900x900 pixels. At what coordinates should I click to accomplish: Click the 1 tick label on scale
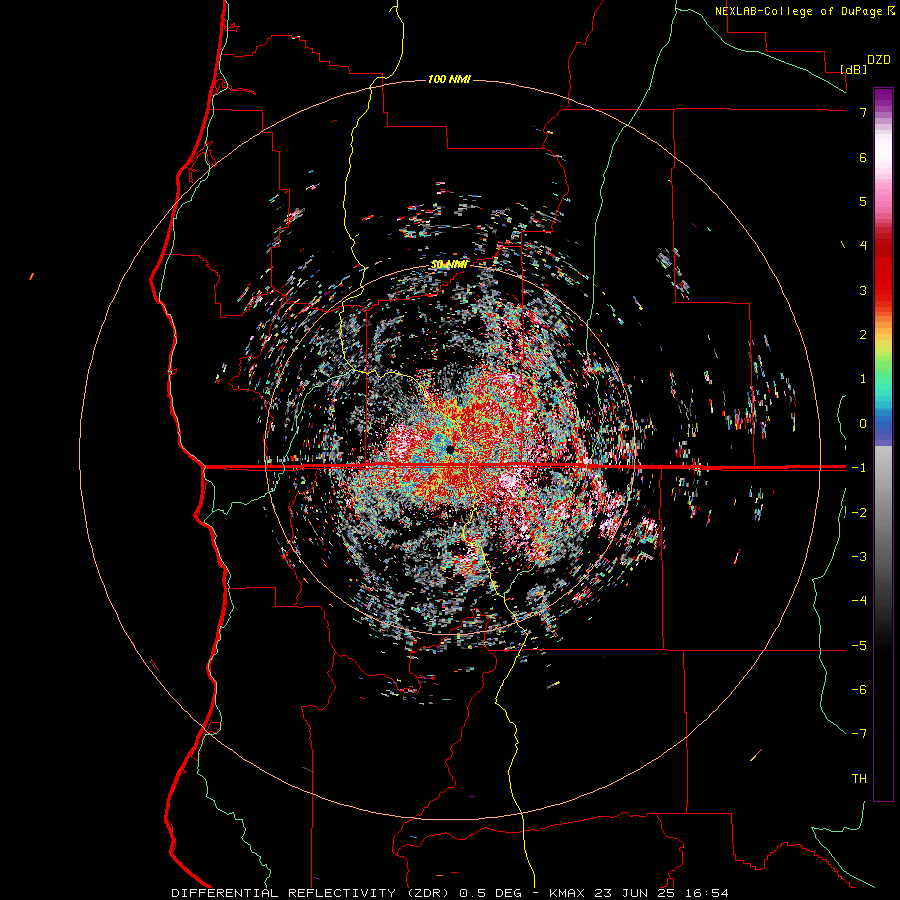(x=863, y=379)
